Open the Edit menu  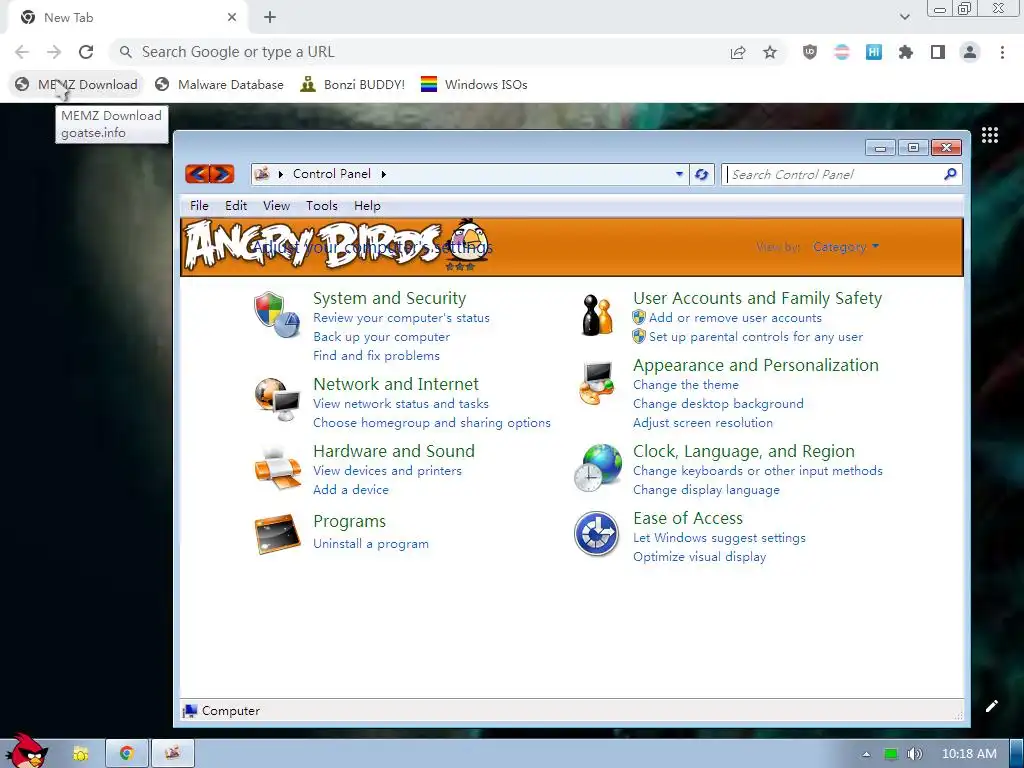(x=236, y=206)
